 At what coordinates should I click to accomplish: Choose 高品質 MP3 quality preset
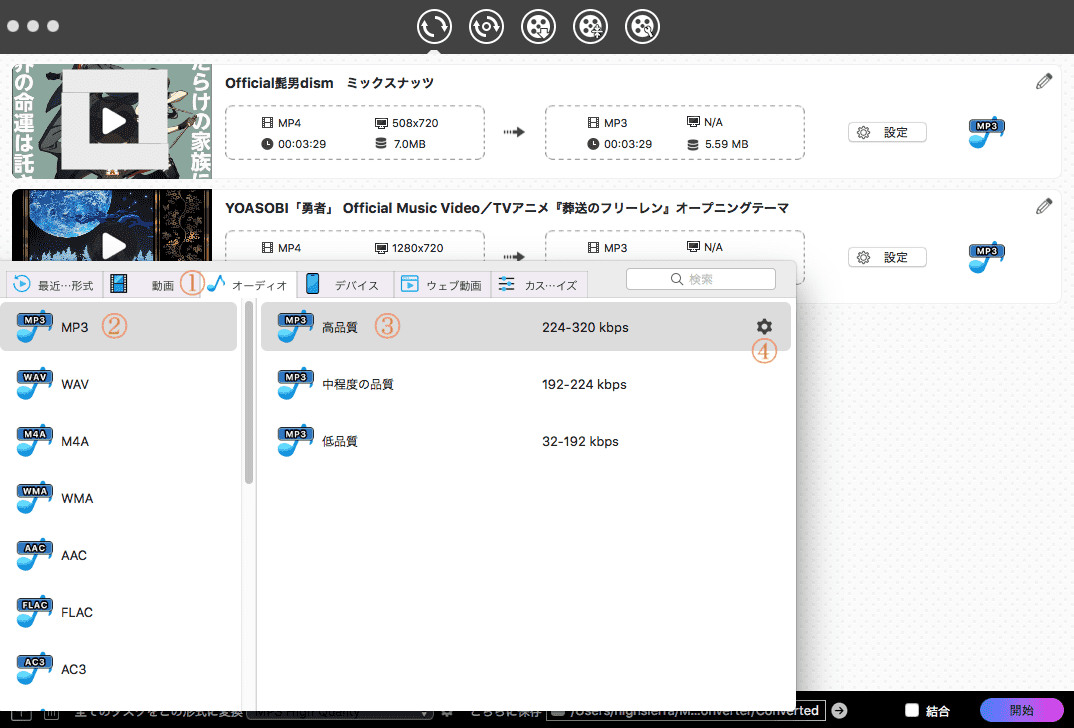click(x=526, y=327)
